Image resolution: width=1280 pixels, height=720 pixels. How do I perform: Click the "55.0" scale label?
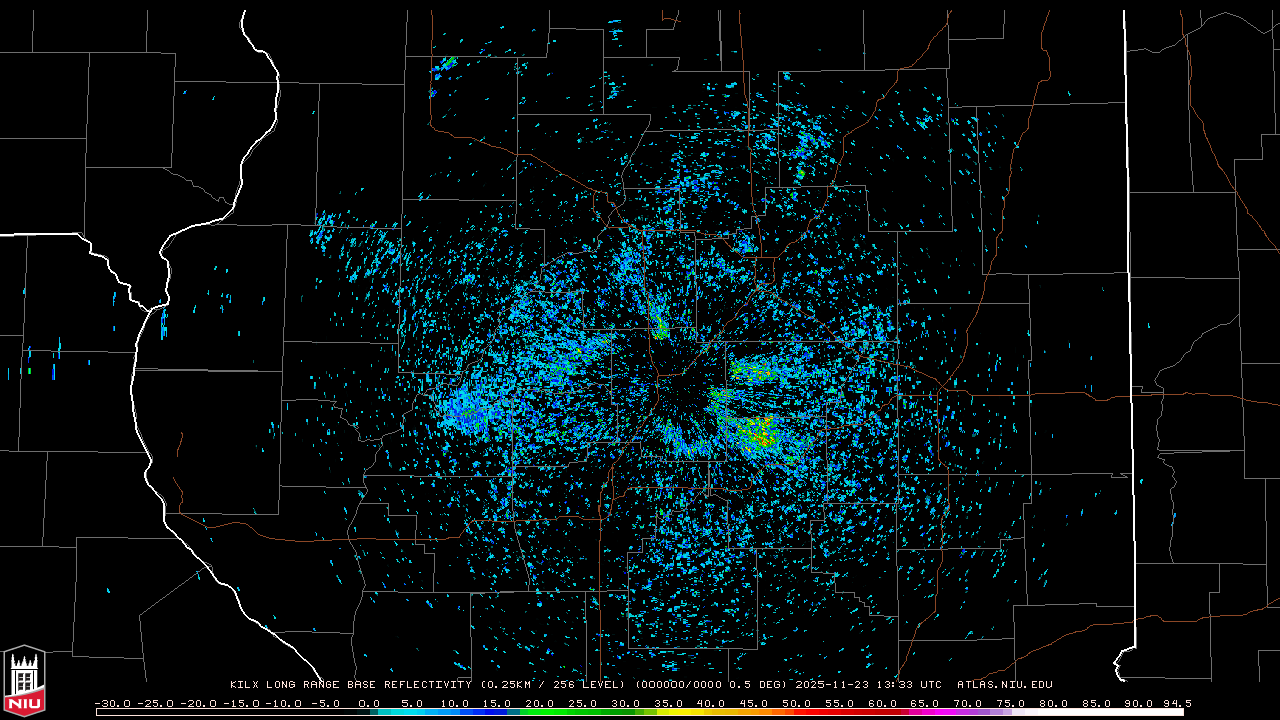coord(842,703)
